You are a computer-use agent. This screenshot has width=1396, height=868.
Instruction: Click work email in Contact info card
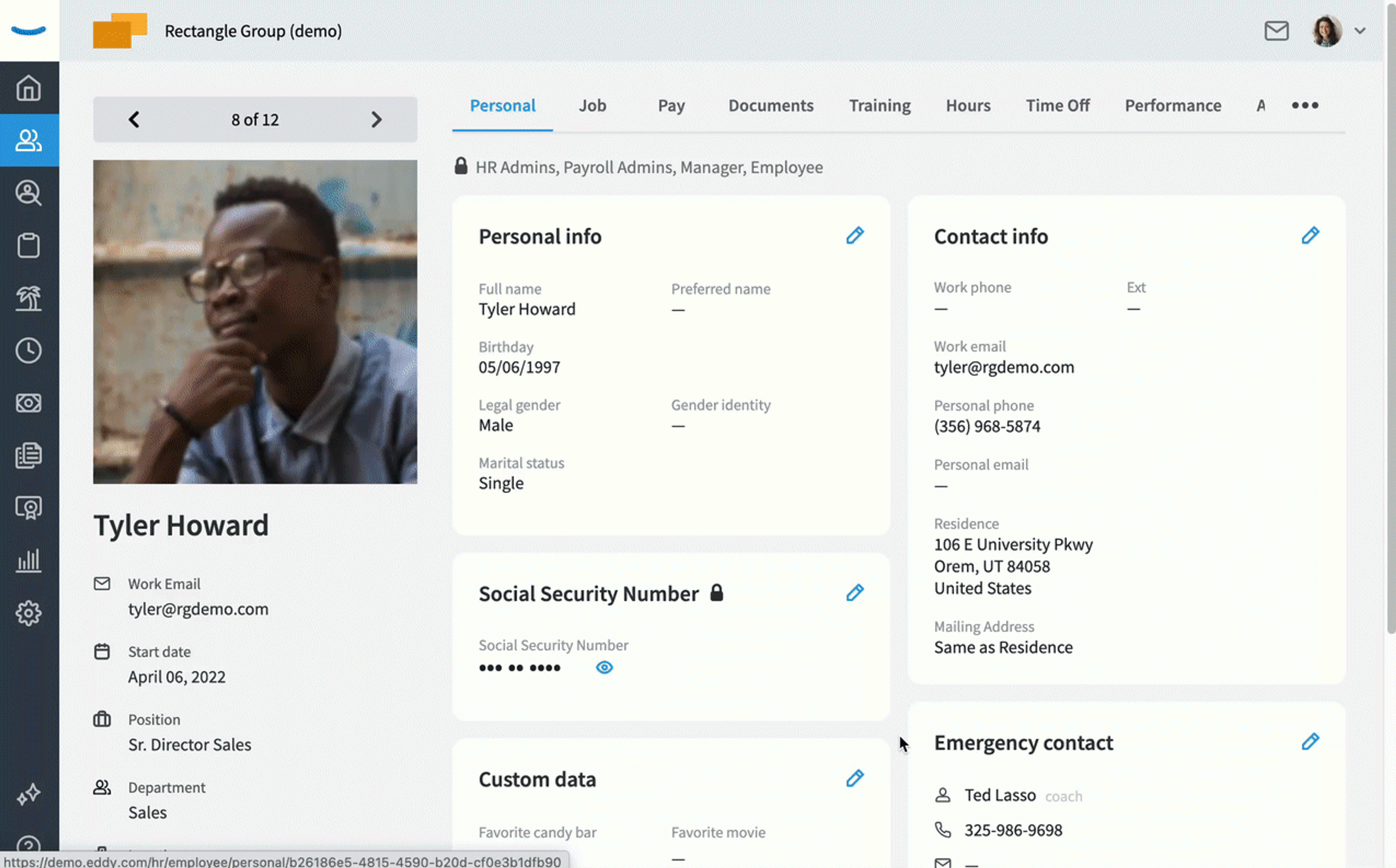(x=1003, y=367)
